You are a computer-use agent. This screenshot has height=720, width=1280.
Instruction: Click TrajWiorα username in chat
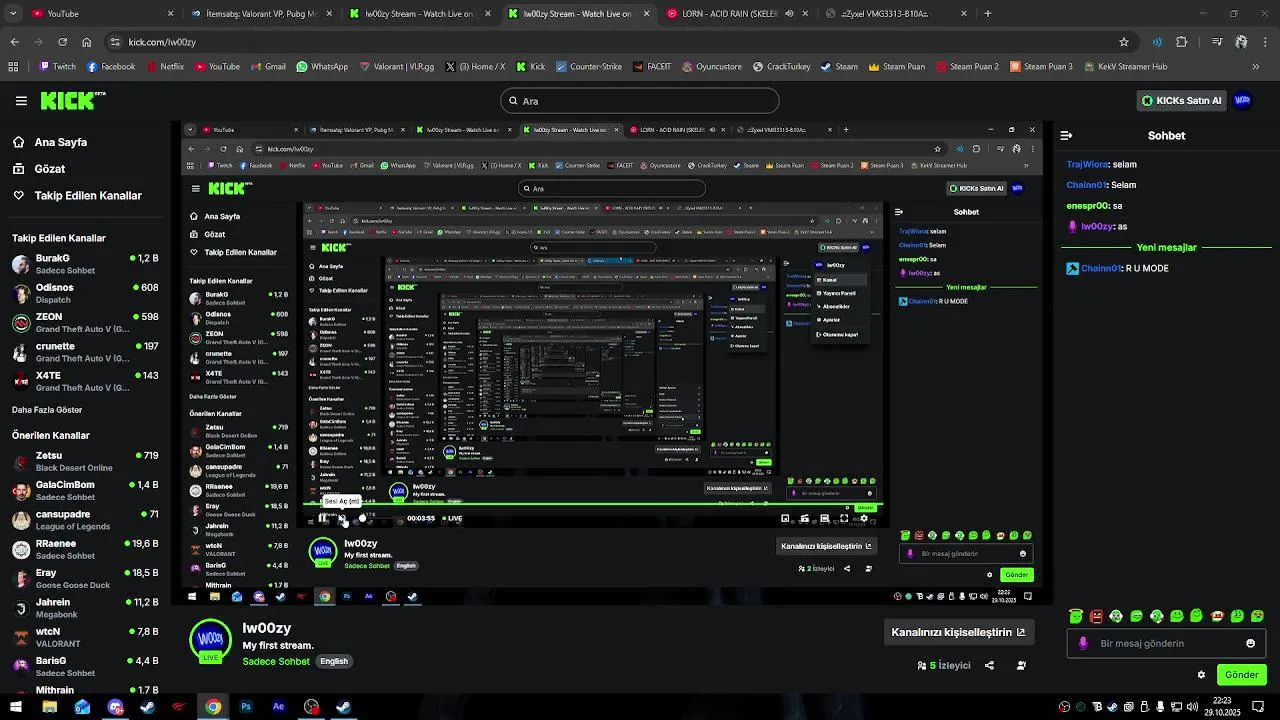click(1088, 164)
